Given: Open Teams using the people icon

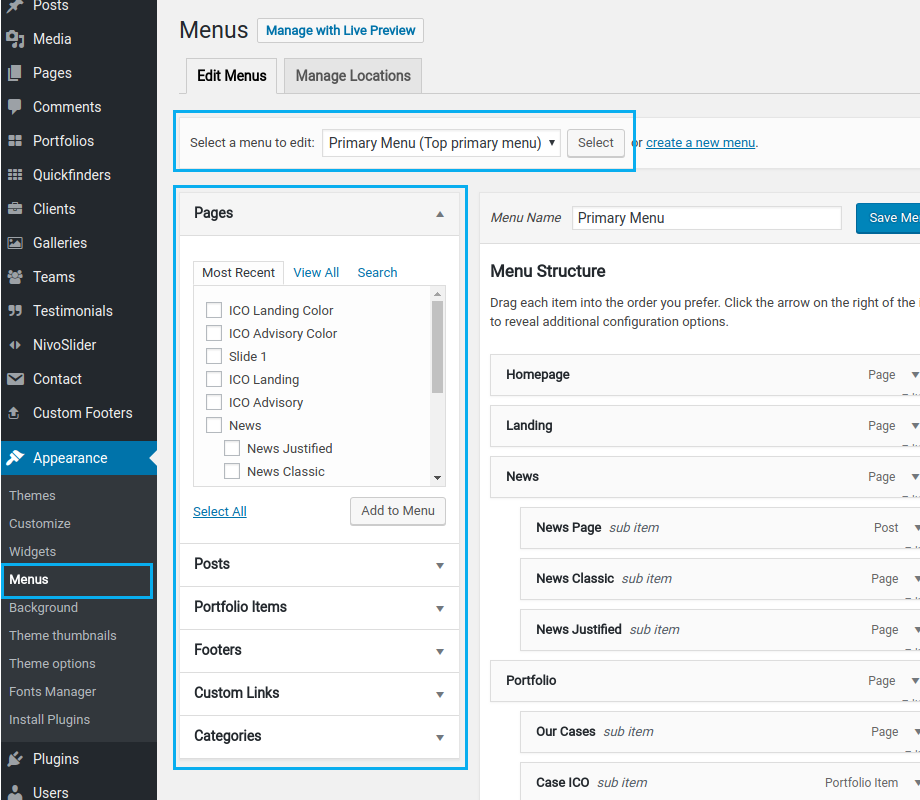Looking at the screenshot, I should pos(15,277).
